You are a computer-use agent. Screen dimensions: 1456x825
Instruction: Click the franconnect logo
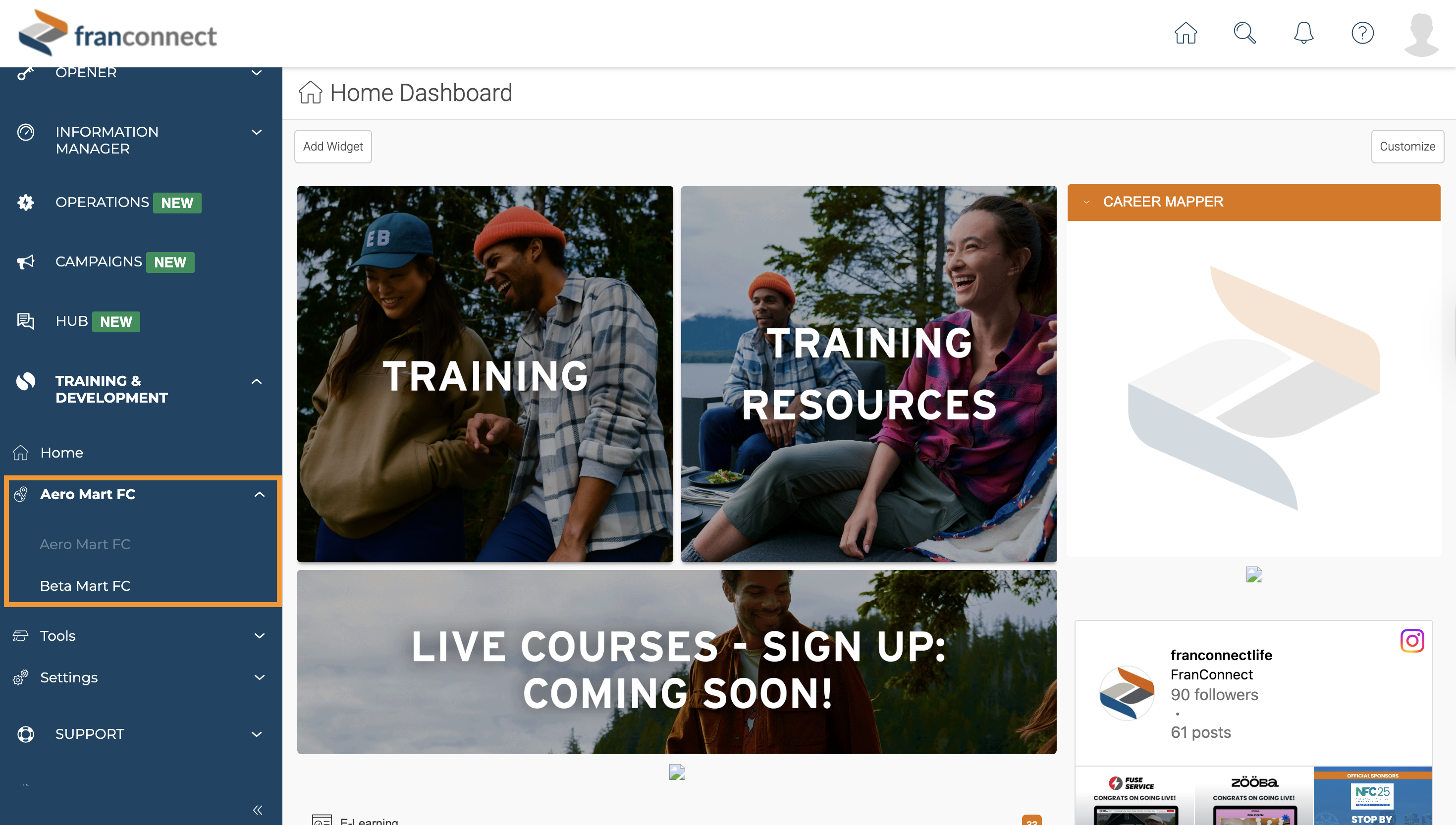point(117,33)
